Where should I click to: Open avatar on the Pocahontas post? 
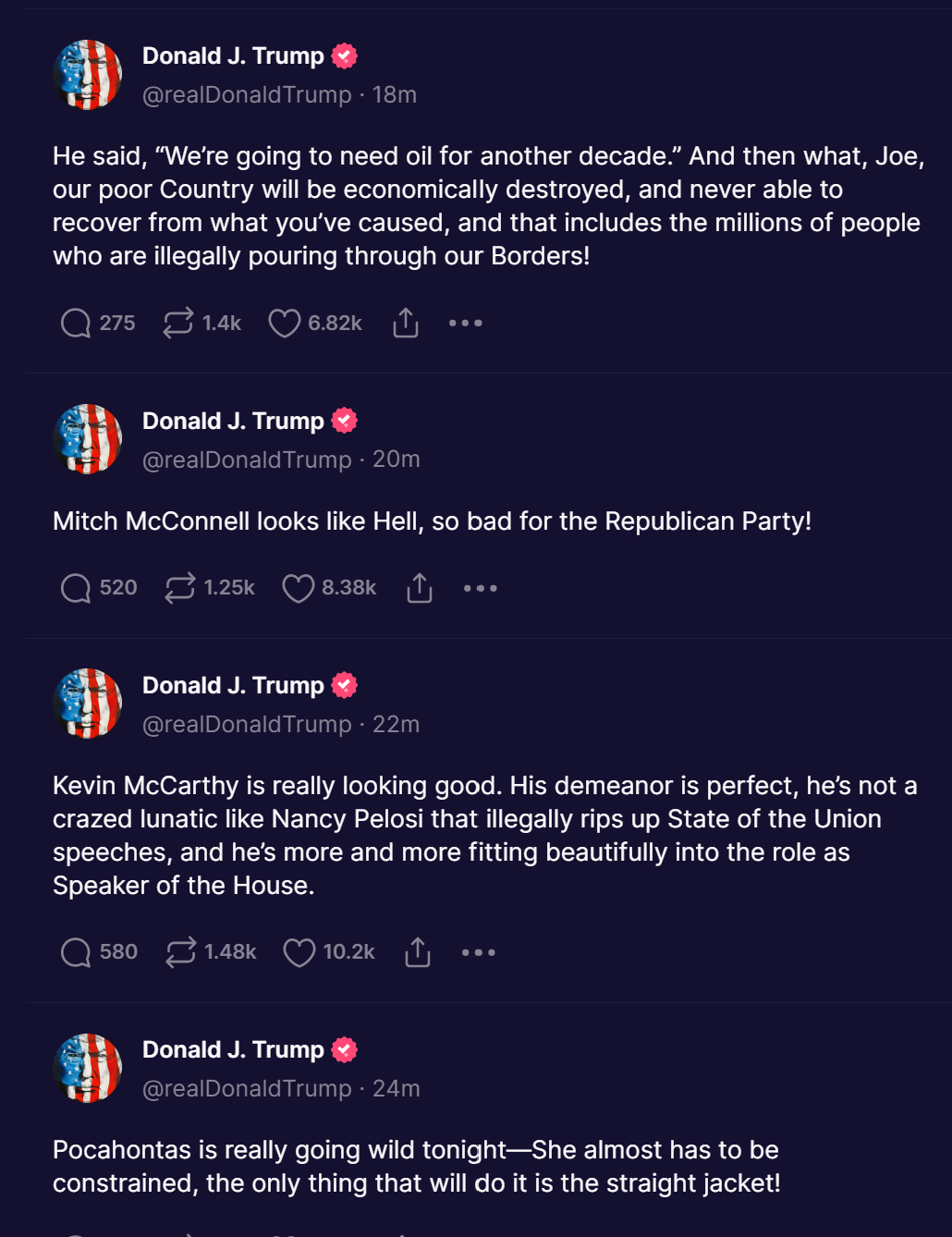88,1068
